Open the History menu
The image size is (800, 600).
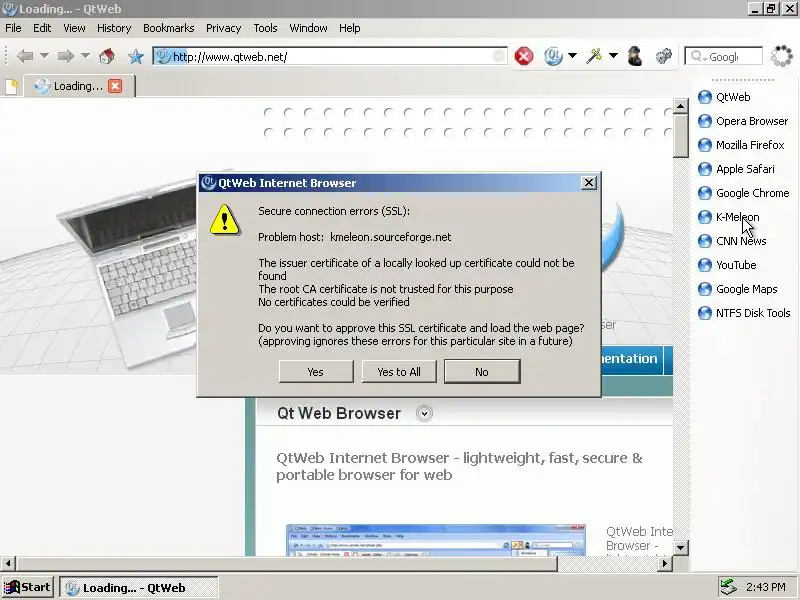click(x=114, y=28)
